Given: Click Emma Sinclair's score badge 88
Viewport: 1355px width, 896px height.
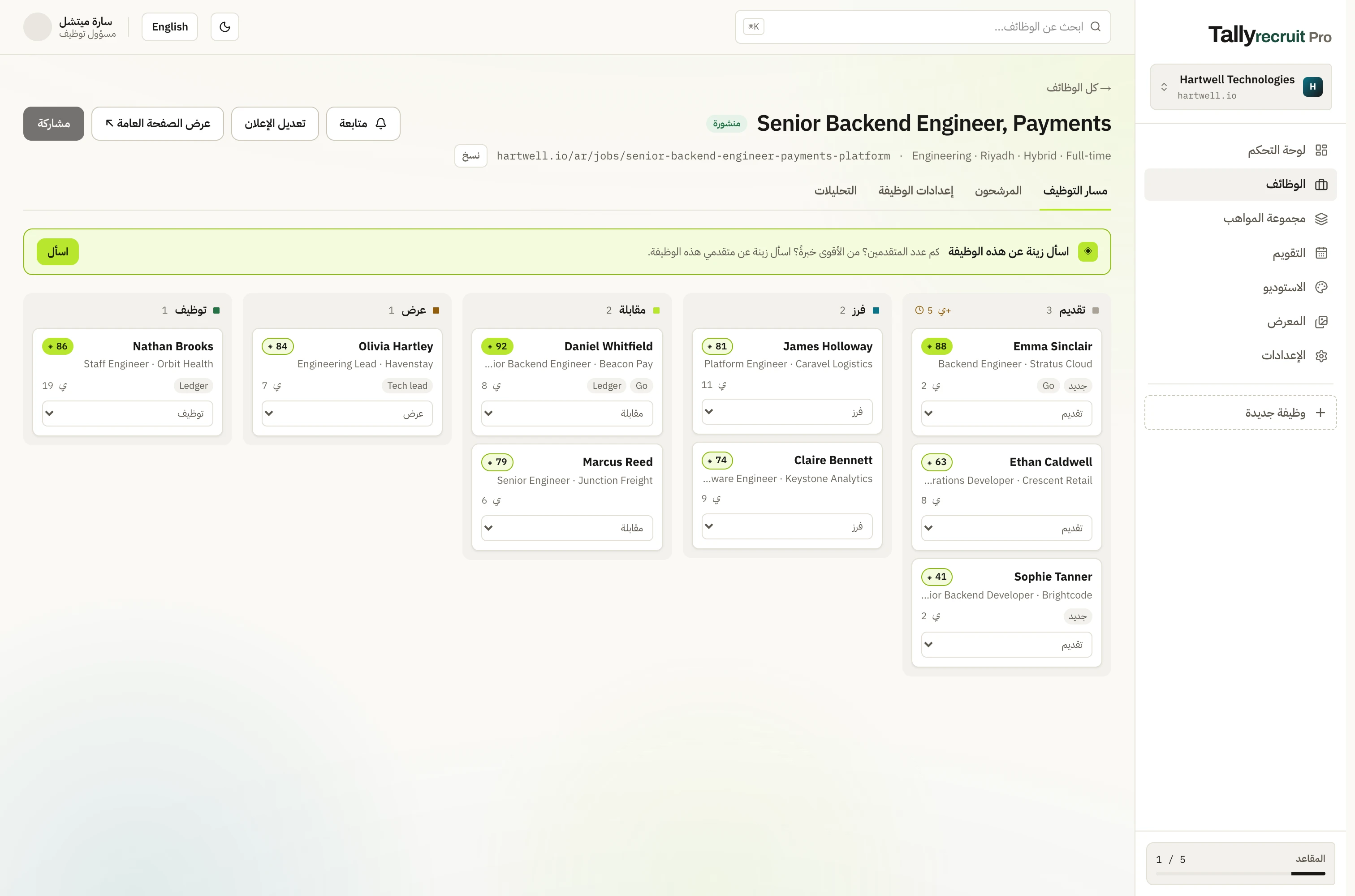Looking at the screenshot, I should pyautogui.click(x=936, y=346).
